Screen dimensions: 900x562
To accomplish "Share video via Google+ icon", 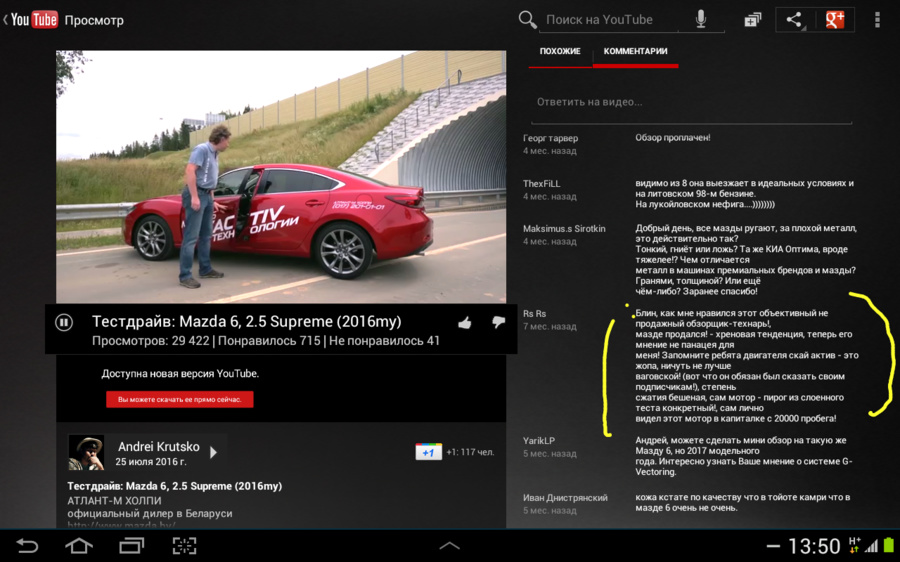I will 835,20.
